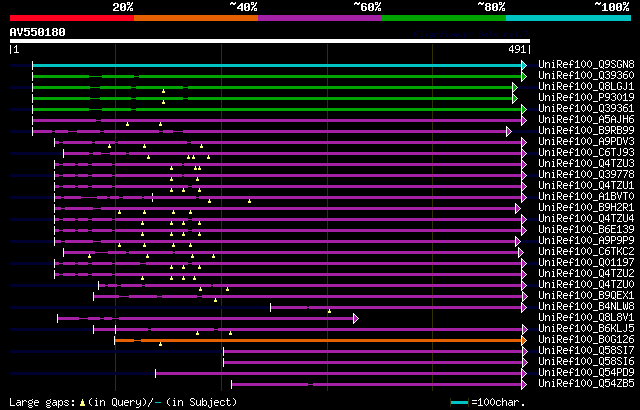Click the cyan 100char scale bar
Screen dimensions: 640x410
459,403
